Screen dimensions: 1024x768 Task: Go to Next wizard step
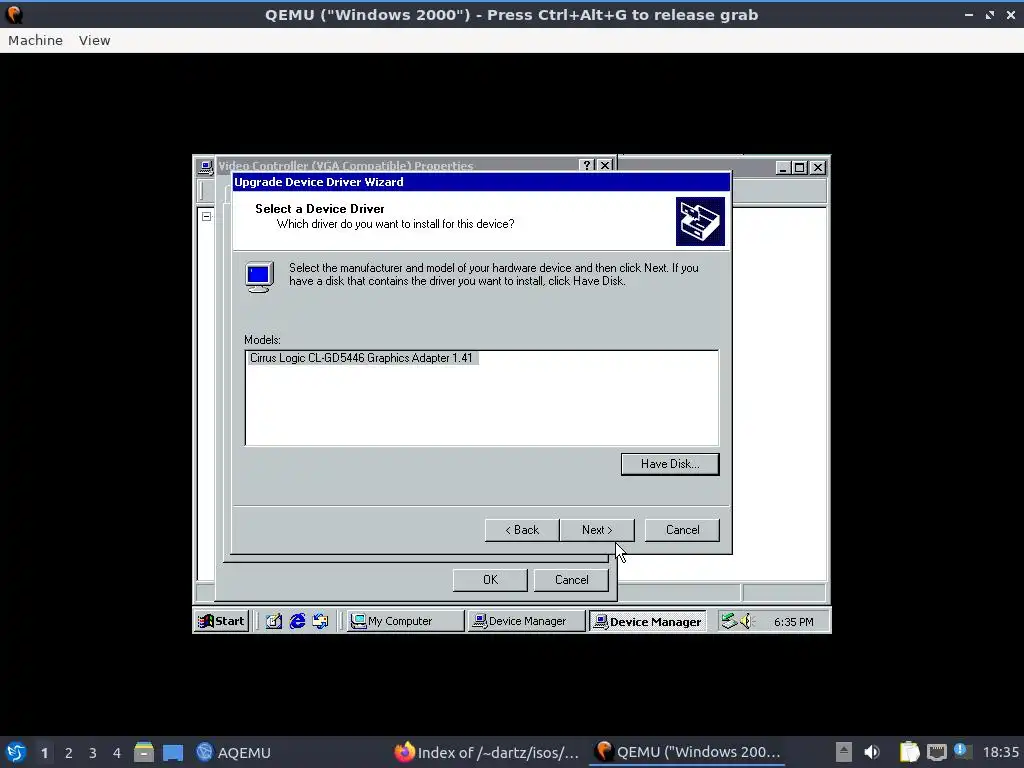pyautogui.click(x=597, y=530)
